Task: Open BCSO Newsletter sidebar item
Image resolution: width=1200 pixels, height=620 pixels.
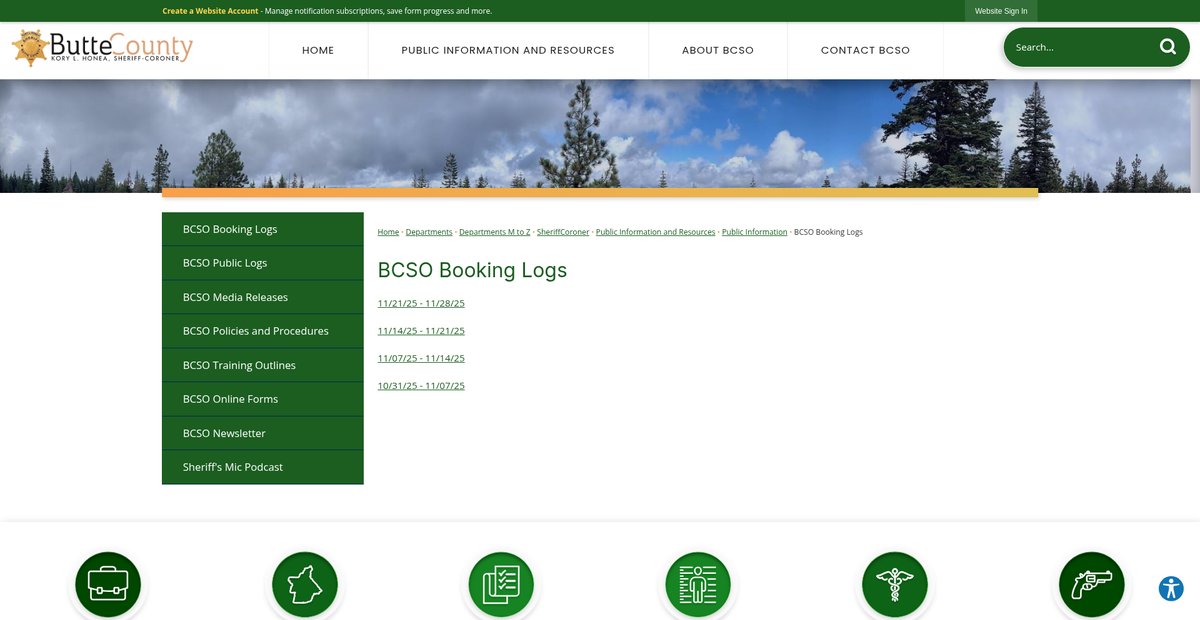Action: [263, 433]
